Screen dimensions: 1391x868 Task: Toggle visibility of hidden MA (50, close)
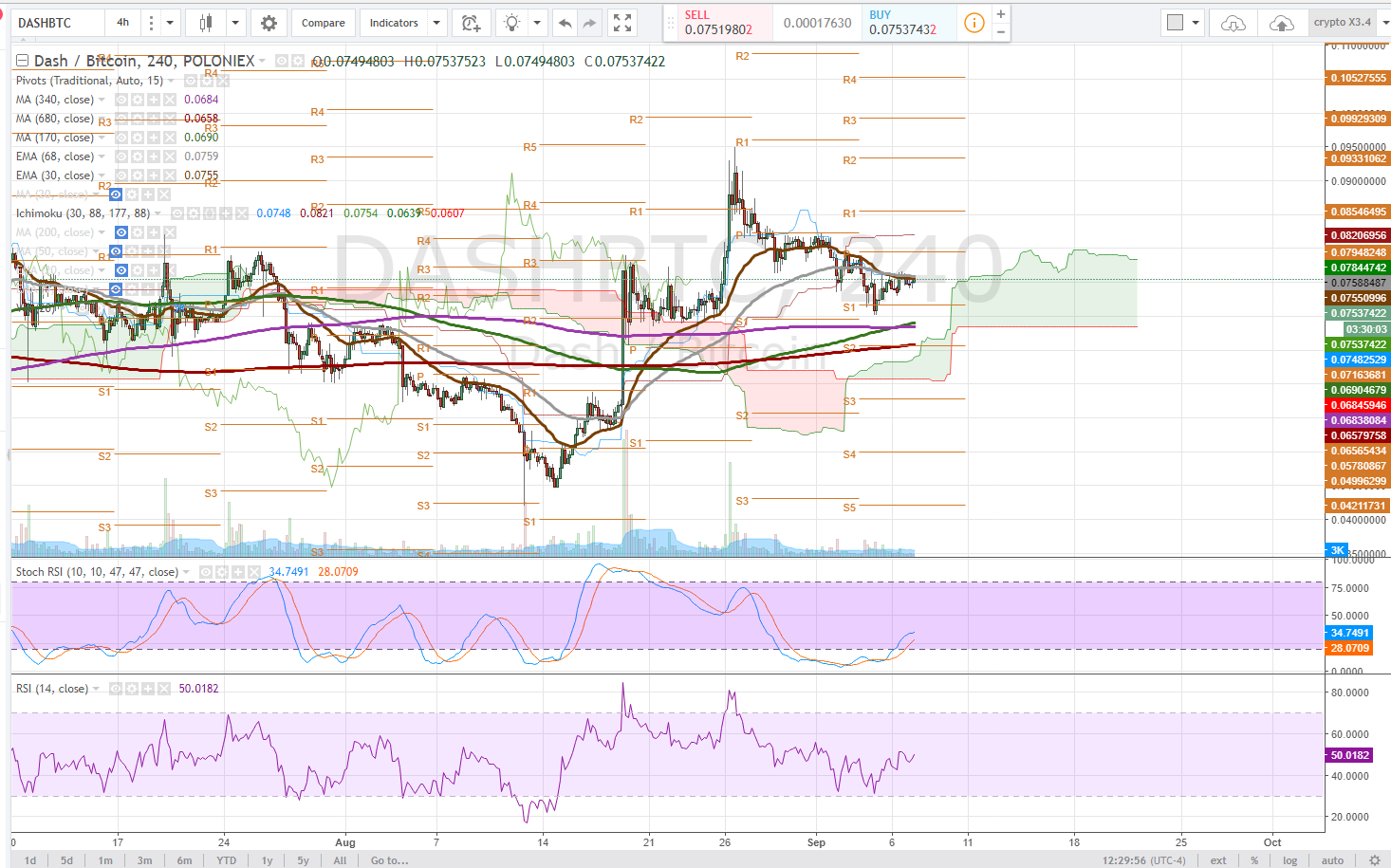(x=115, y=251)
